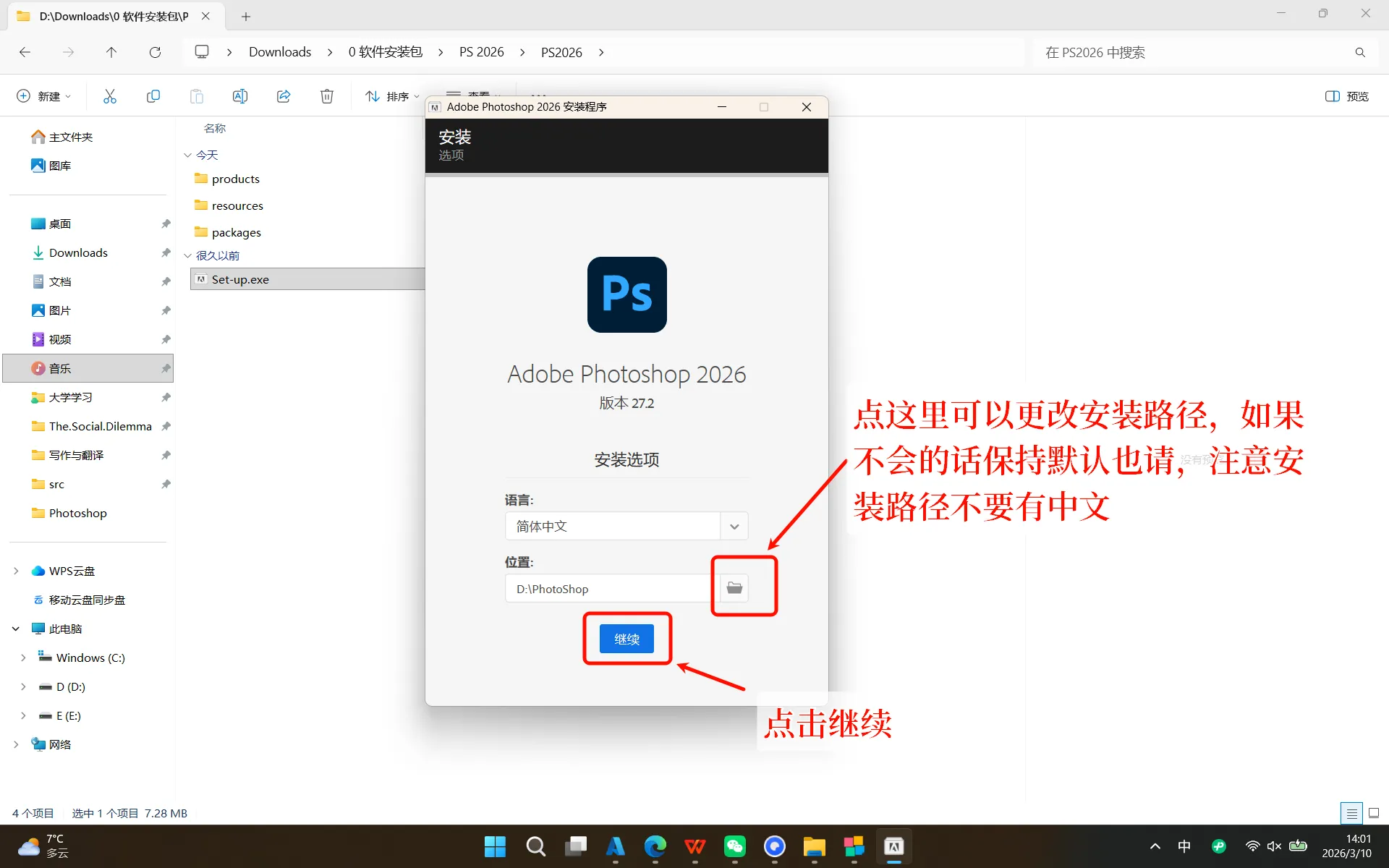
Task: Collapse the 今天 group in the file list
Action: coord(187,154)
